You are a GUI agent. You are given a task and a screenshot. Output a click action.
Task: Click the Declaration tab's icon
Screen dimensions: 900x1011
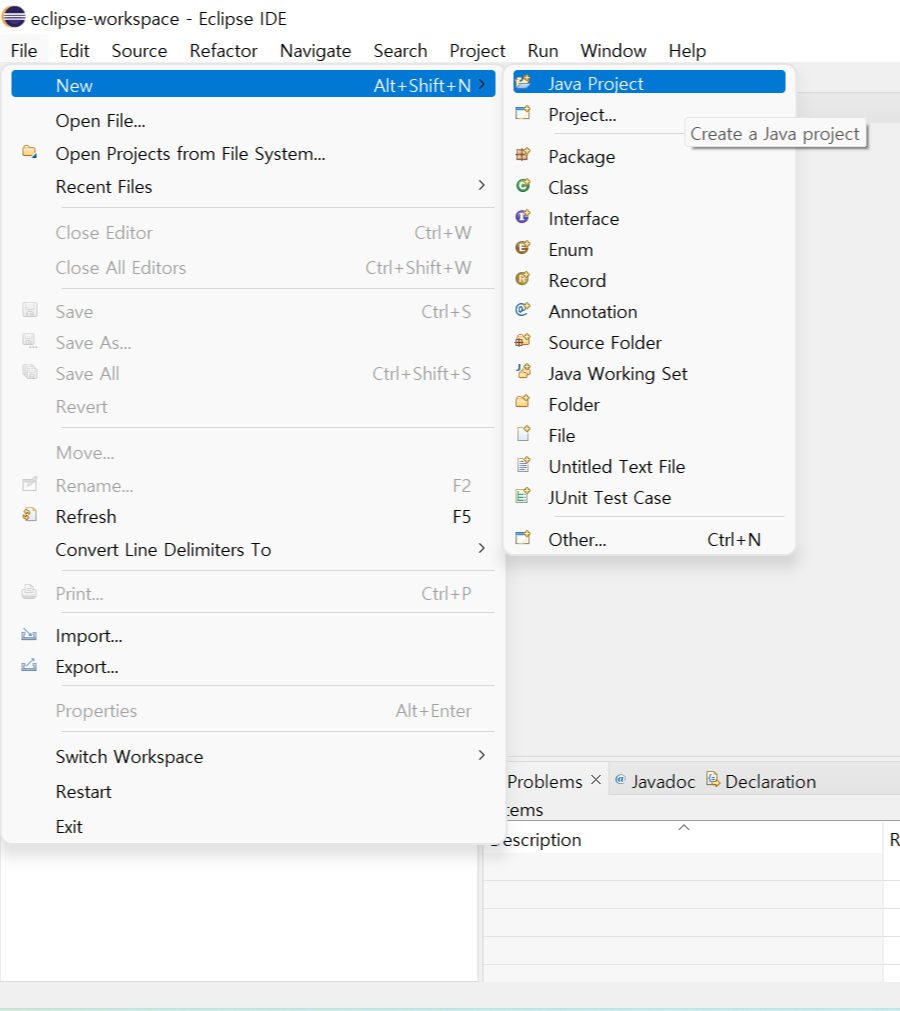coord(712,780)
